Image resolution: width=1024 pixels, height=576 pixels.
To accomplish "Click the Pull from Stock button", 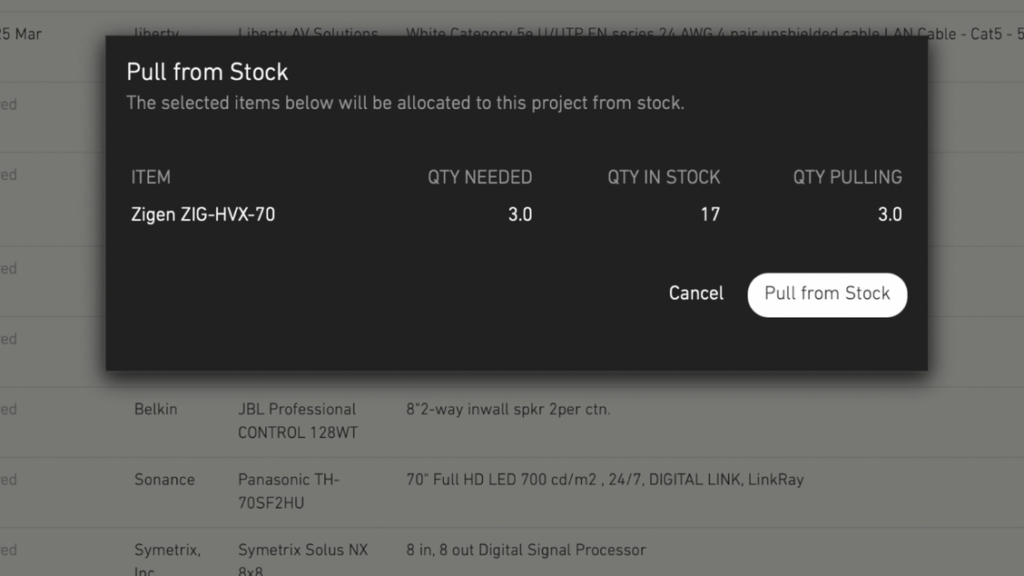I will [x=827, y=294].
